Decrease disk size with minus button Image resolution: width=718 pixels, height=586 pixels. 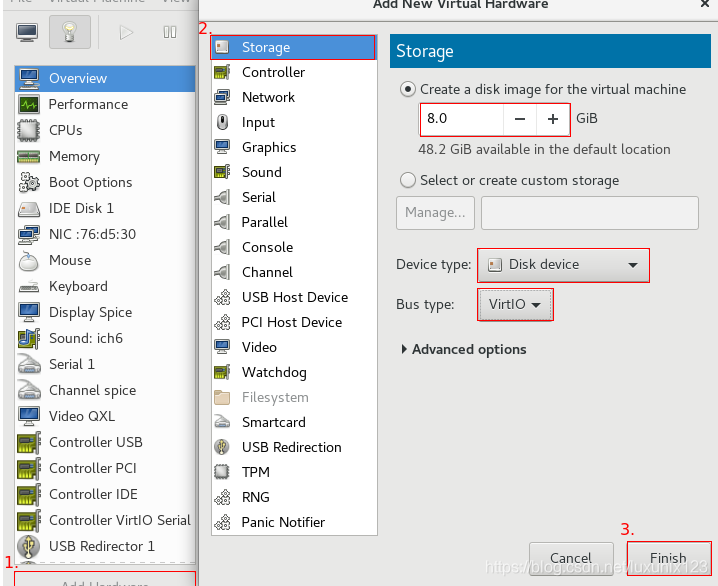[x=520, y=119]
